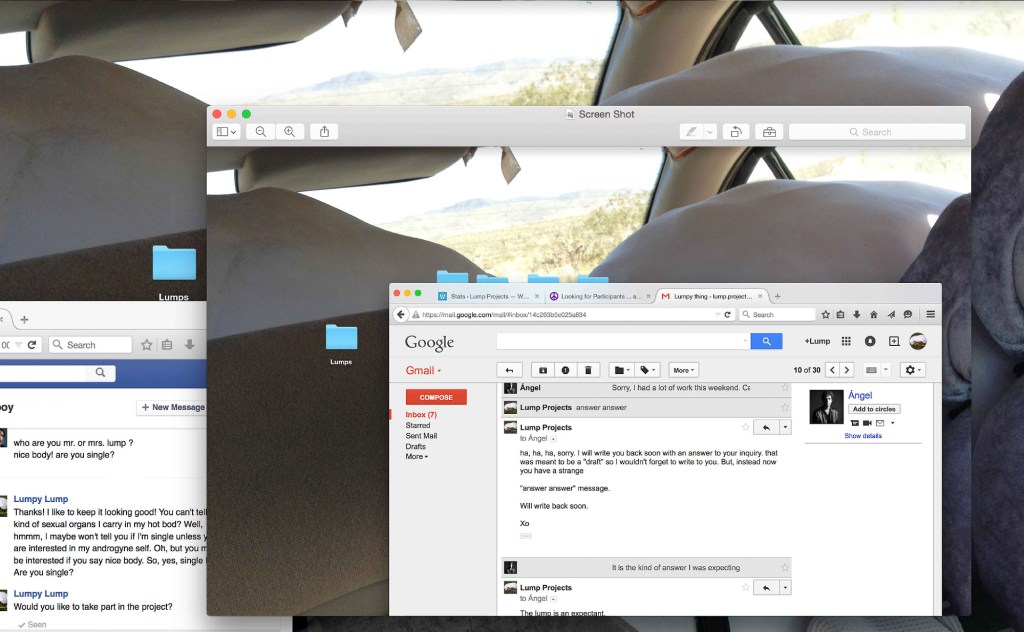Open the Google apps grid
Image resolution: width=1024 pixels, height=632 pixels.
pyautogui.click(x=846, y=341)
